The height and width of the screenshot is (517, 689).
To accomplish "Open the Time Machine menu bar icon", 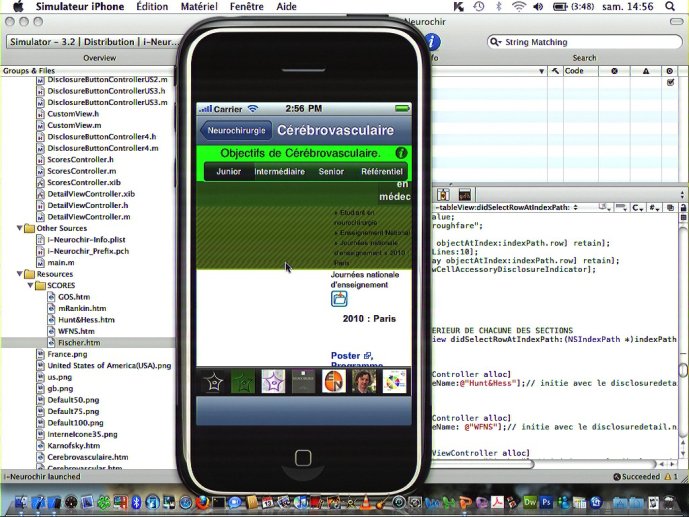I will pos(479,7).
